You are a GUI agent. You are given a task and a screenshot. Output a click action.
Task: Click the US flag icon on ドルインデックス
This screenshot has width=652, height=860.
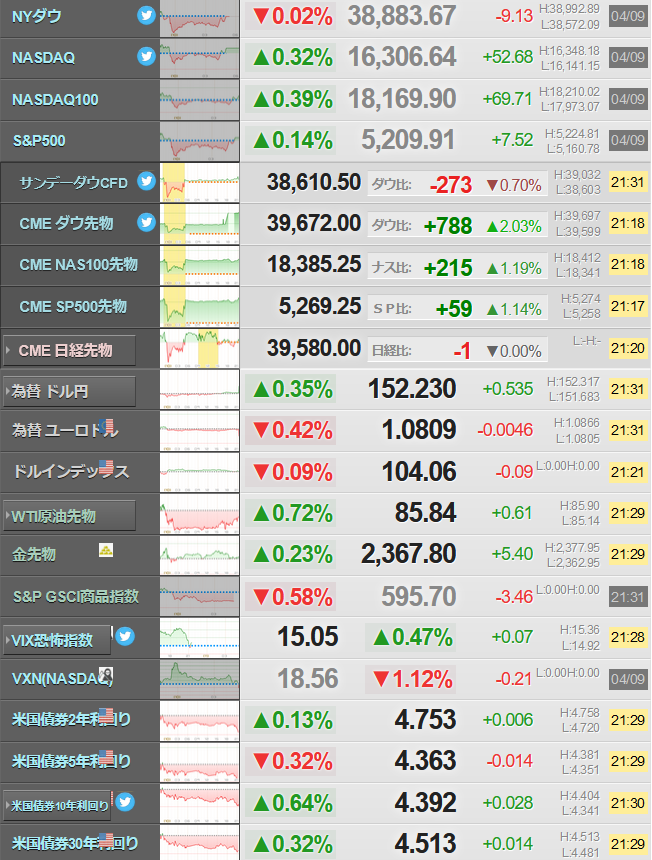pyautogui.click(x=106, y=467)
